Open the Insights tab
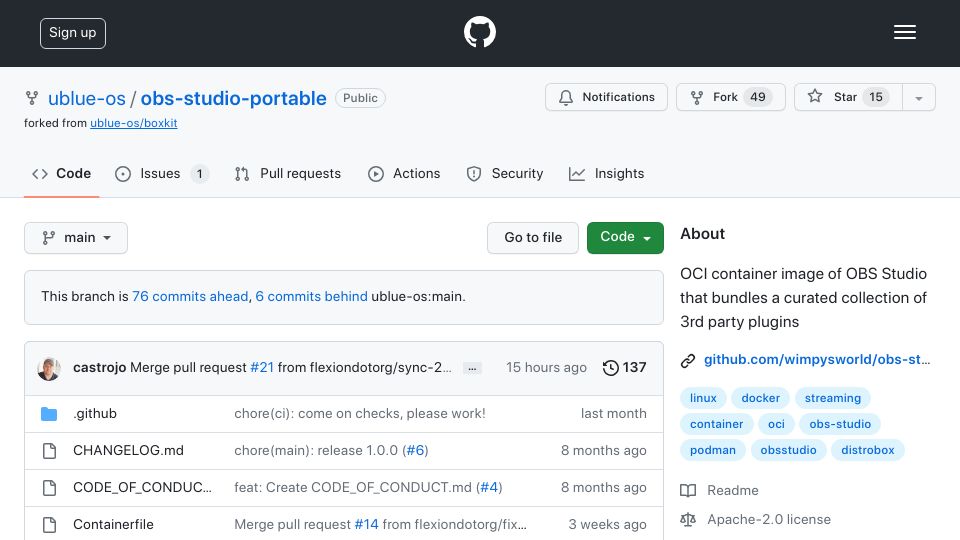The width and height of the screenshot is (960, 540). tap(606, 174)
